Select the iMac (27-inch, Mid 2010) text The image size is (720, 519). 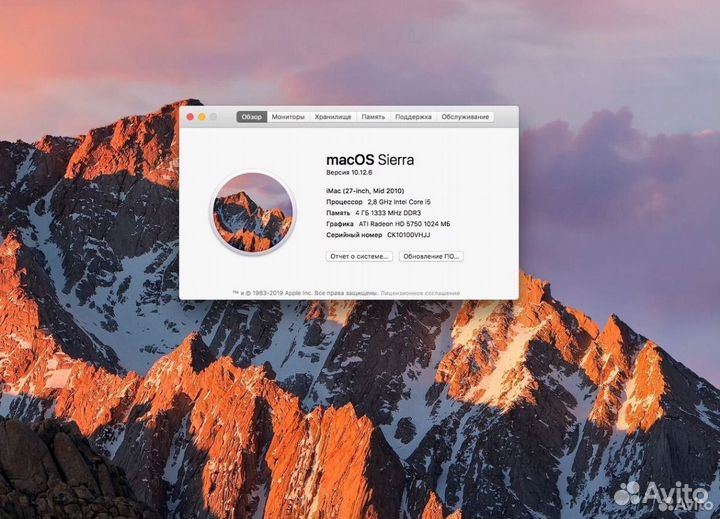tap(365, 191)
